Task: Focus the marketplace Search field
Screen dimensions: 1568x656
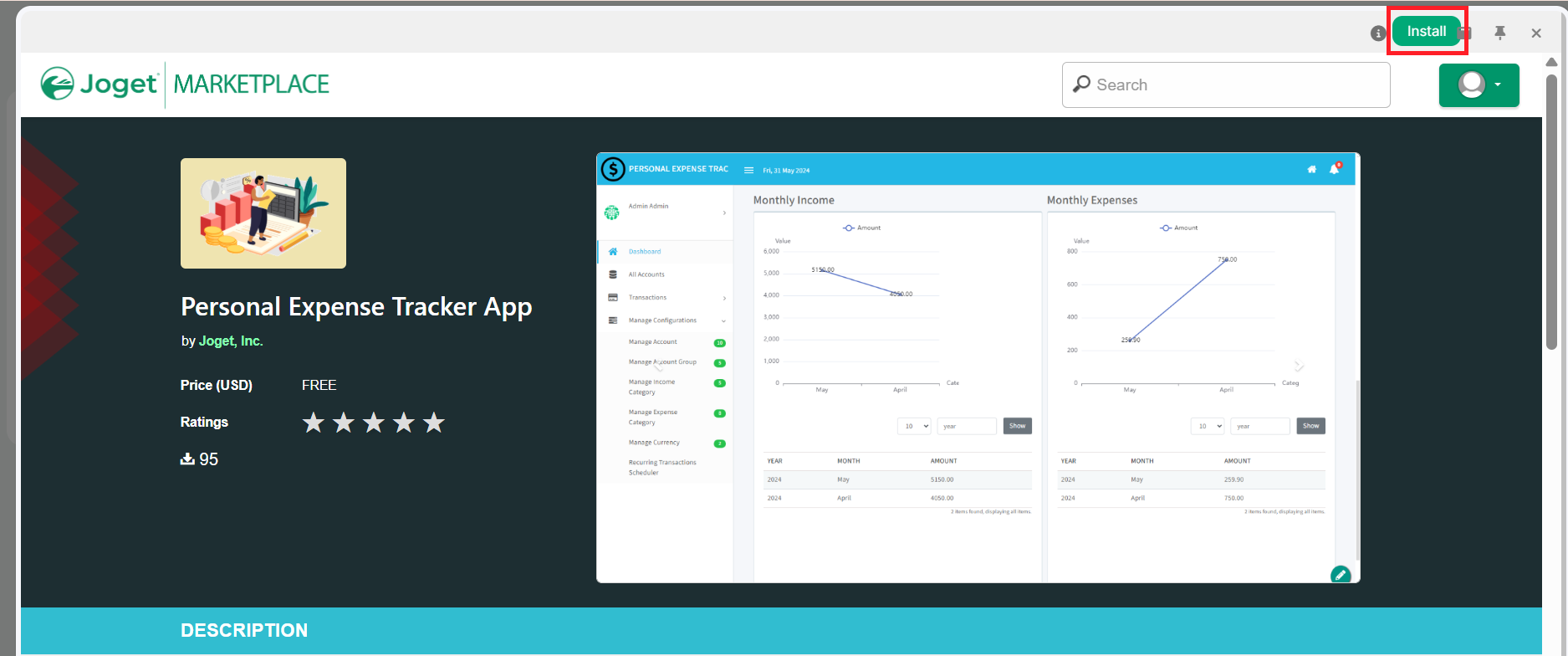Action: [x=1226, y=85]
